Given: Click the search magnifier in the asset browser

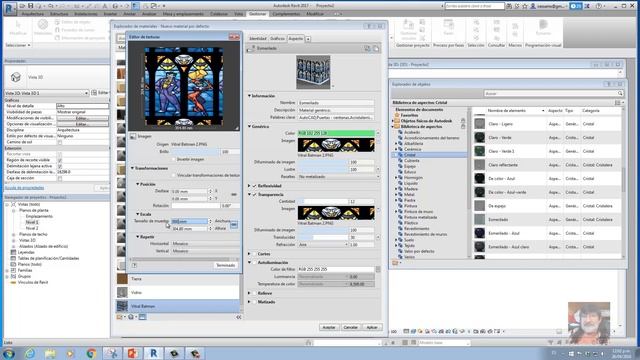Looking at the screenshot, I should point(620,93).
